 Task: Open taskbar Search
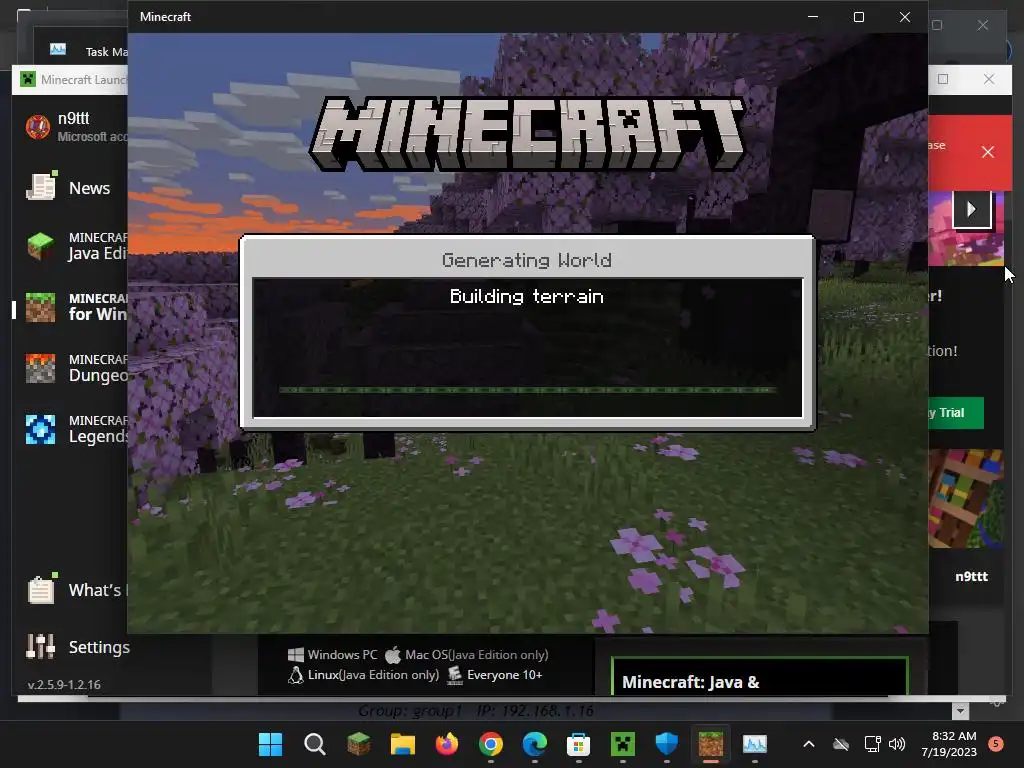pyautogui.click(x=315, y=744)
